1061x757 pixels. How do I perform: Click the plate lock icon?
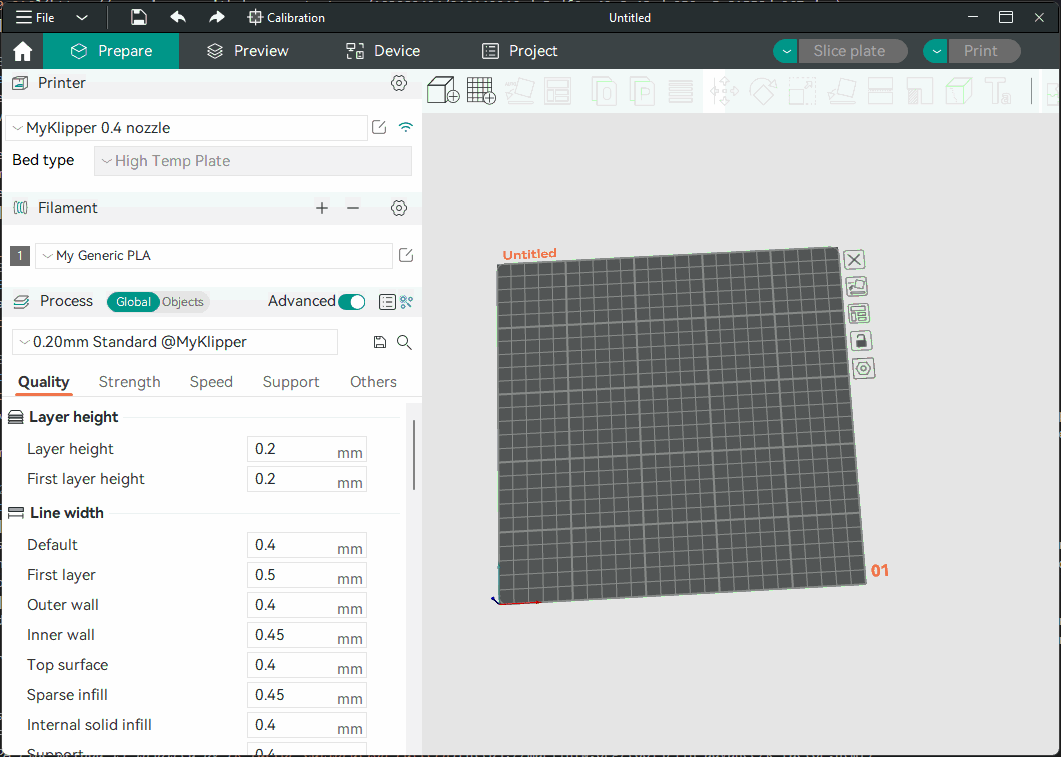coord(859,341)
